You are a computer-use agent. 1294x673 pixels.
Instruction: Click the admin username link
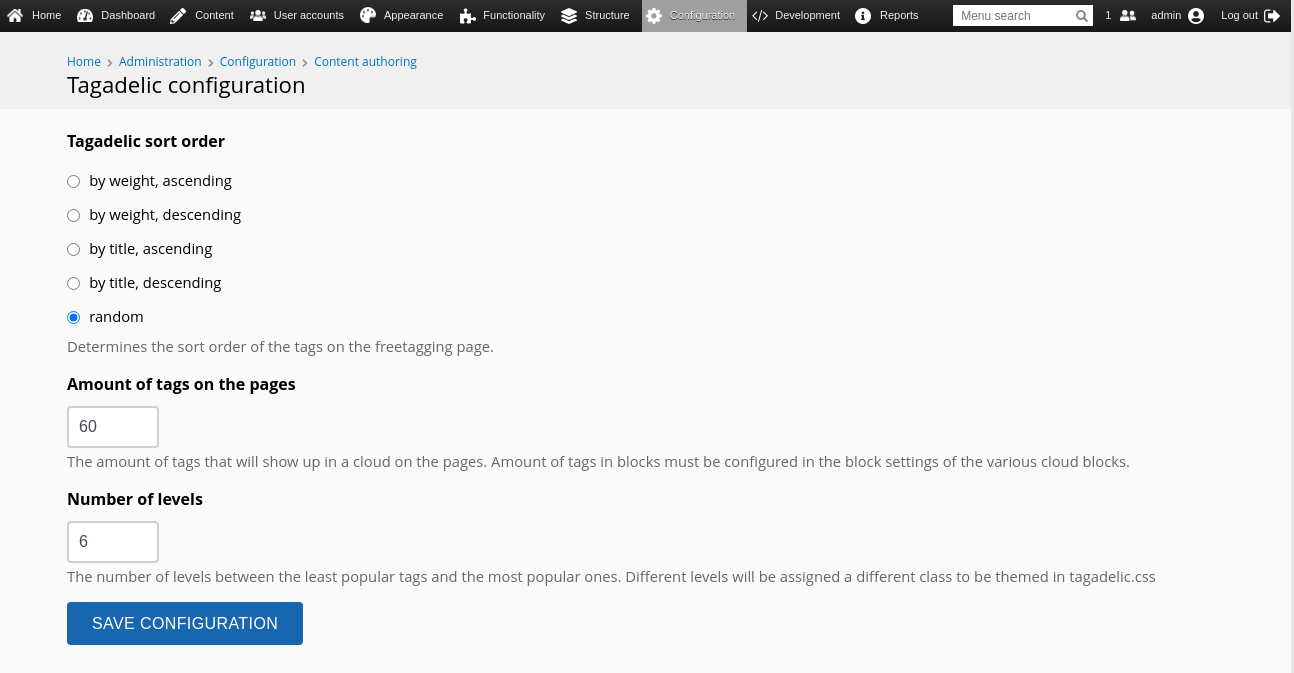click(x=1166, y=16)
